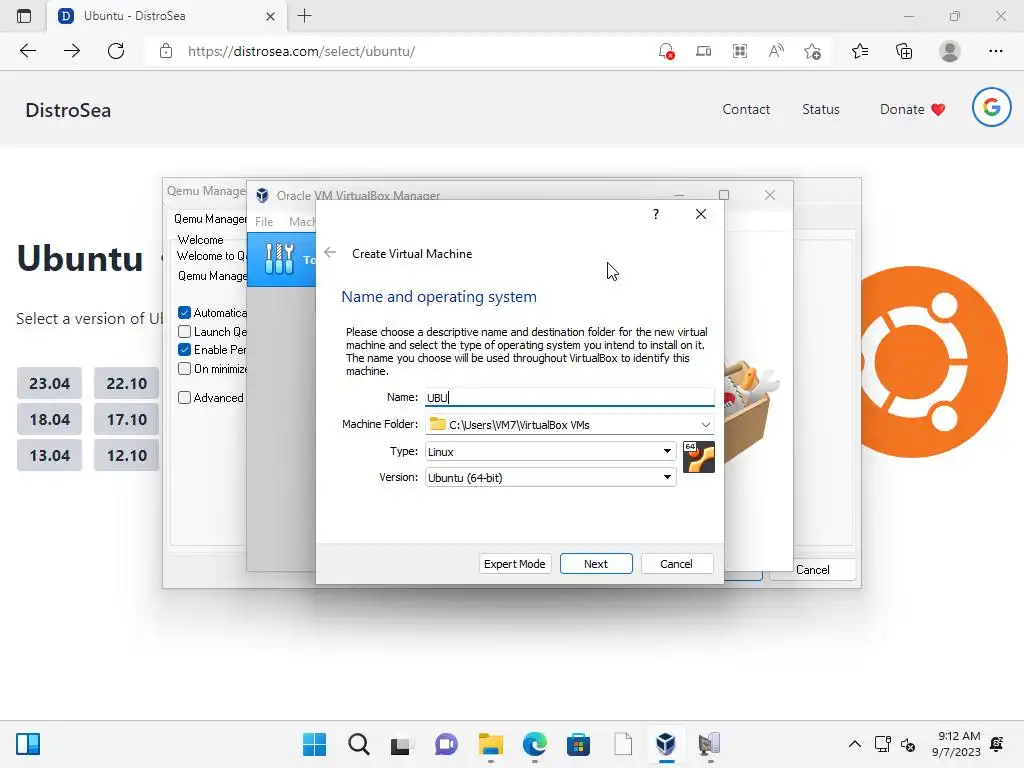Cancel the Create Virtual Machine dialog

pos(677,564)
